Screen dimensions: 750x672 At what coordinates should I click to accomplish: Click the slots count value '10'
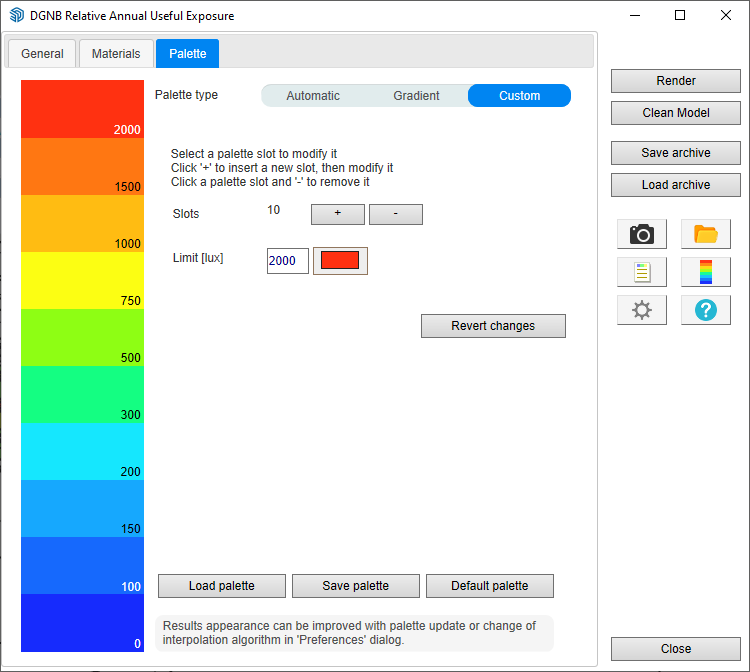[x=274, y=210]
